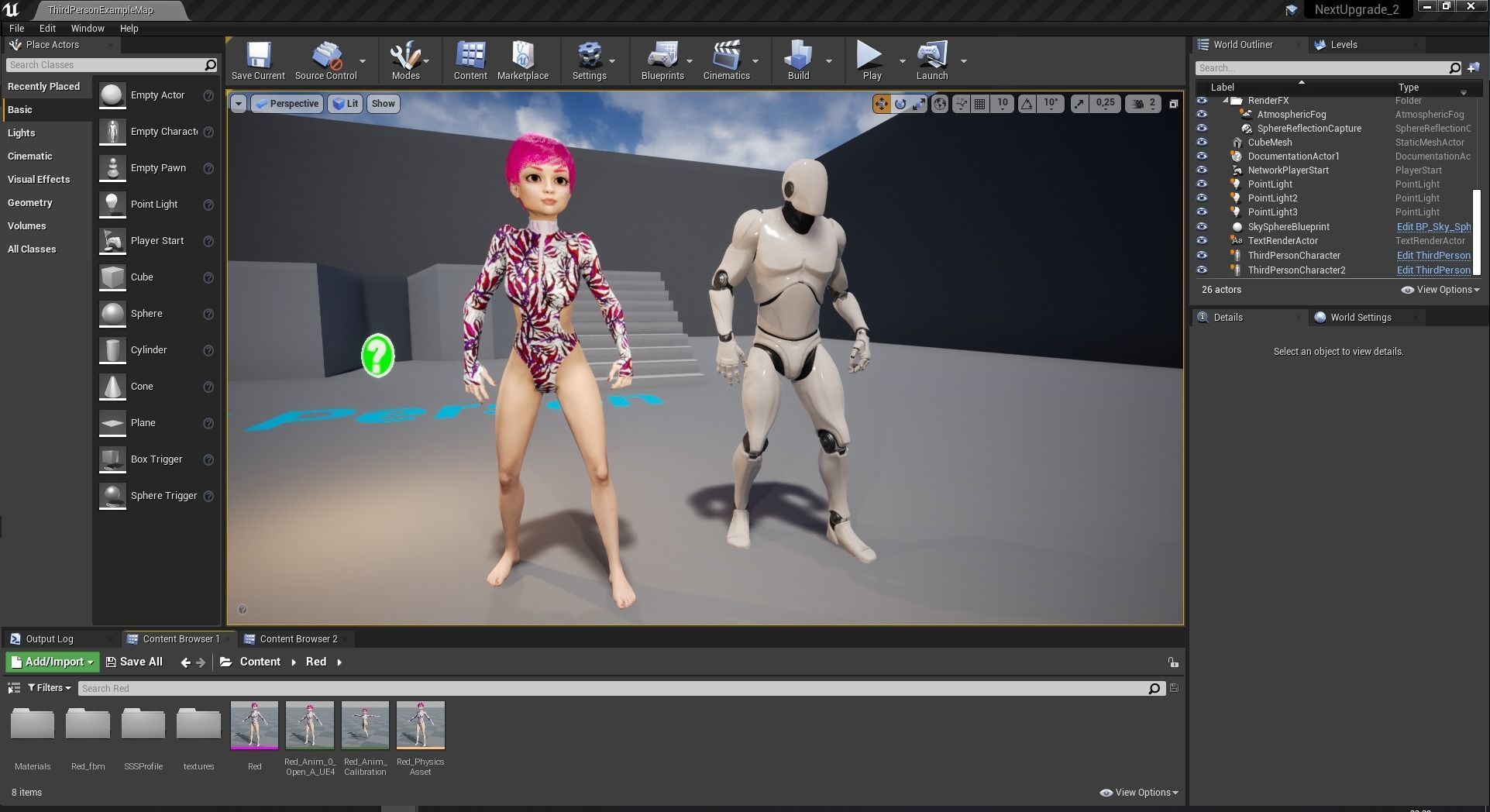Open the camera speed setting

[1144, 104]
